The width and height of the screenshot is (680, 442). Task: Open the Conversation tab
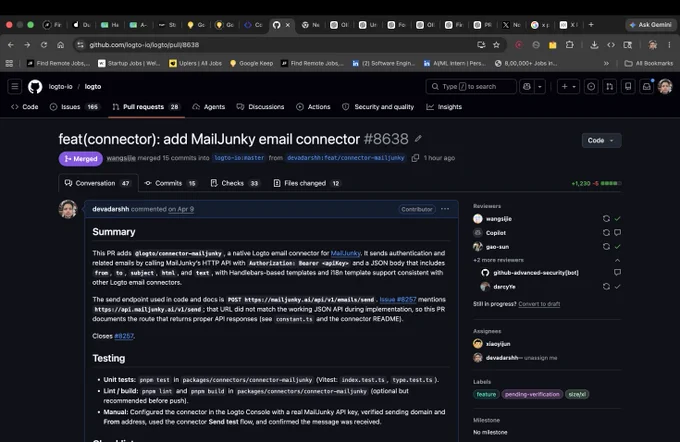[98, 183]
